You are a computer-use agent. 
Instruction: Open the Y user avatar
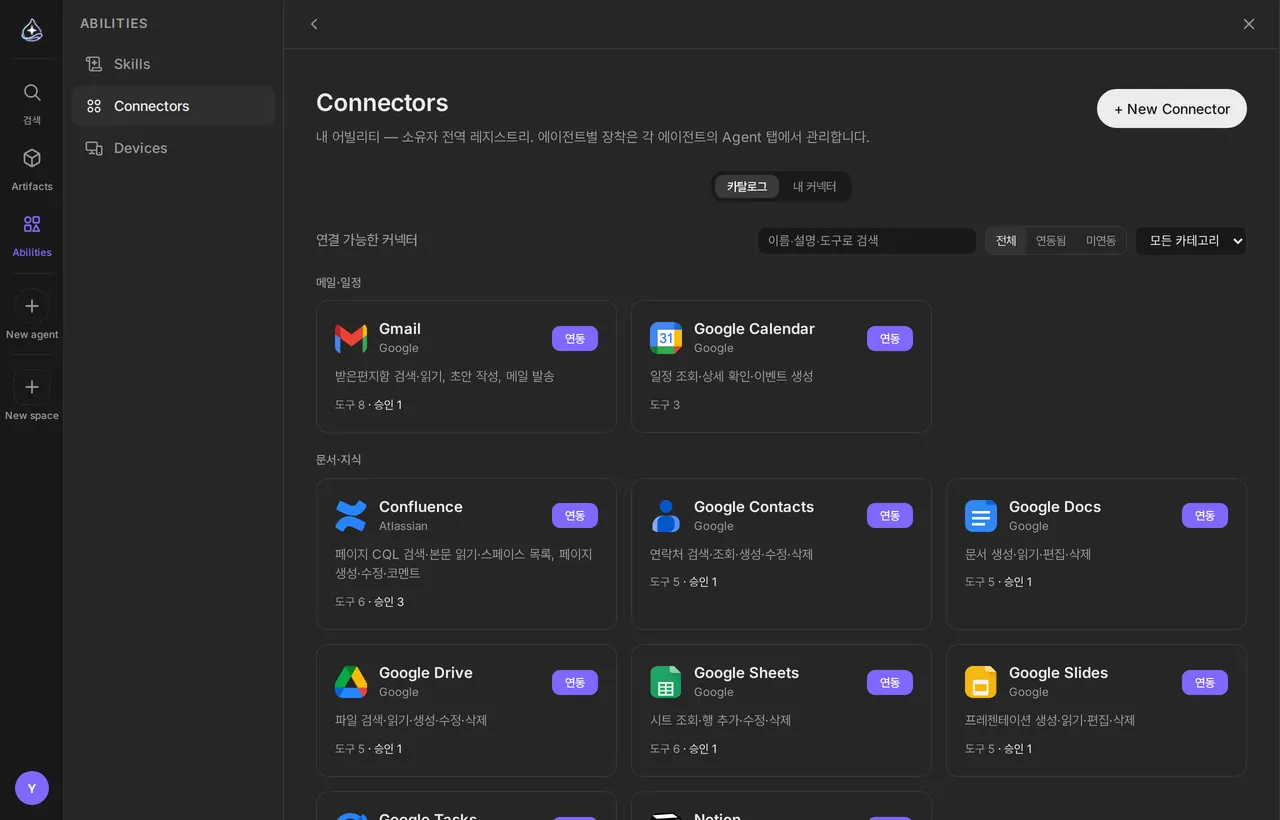pos(32,788)
